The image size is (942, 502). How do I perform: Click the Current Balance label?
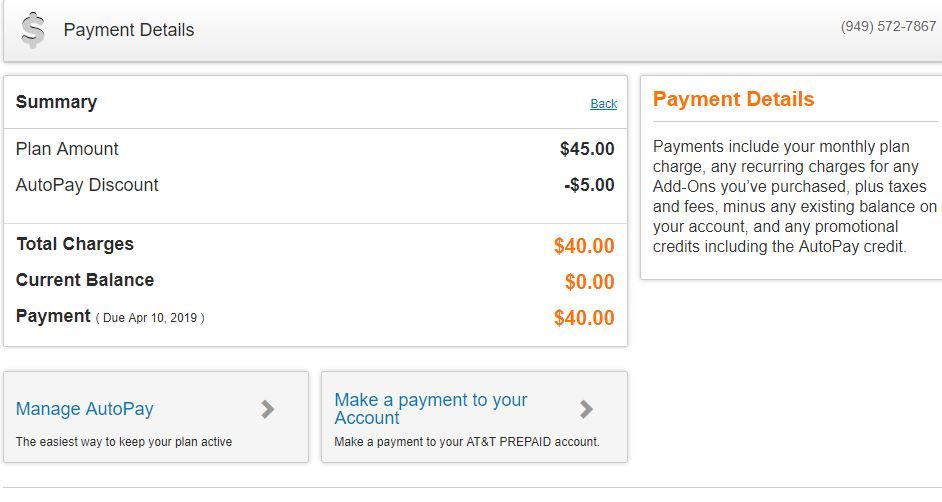(x=85, y=280)
